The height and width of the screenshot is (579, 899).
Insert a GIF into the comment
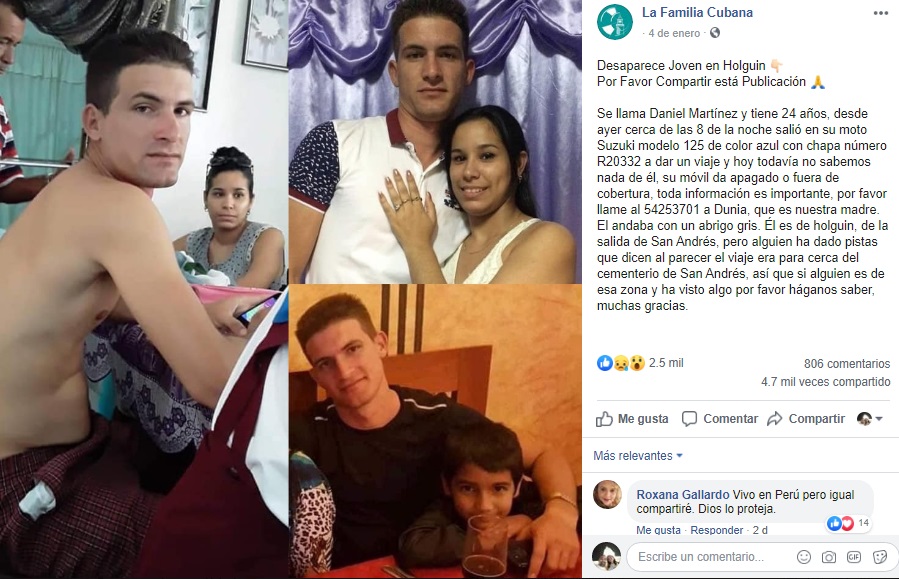click(854, 557)
